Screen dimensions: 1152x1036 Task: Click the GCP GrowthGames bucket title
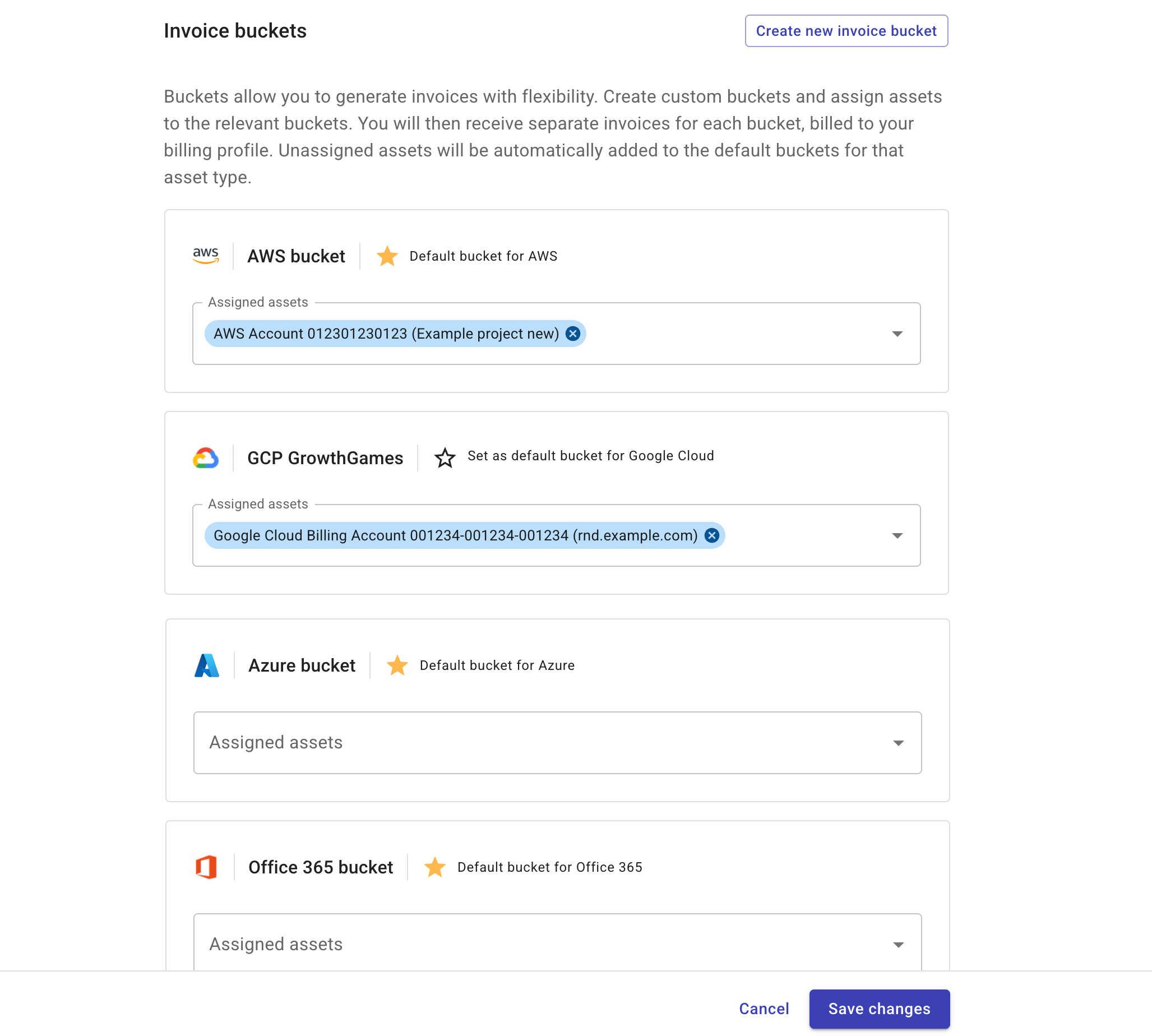pos(325,457)
